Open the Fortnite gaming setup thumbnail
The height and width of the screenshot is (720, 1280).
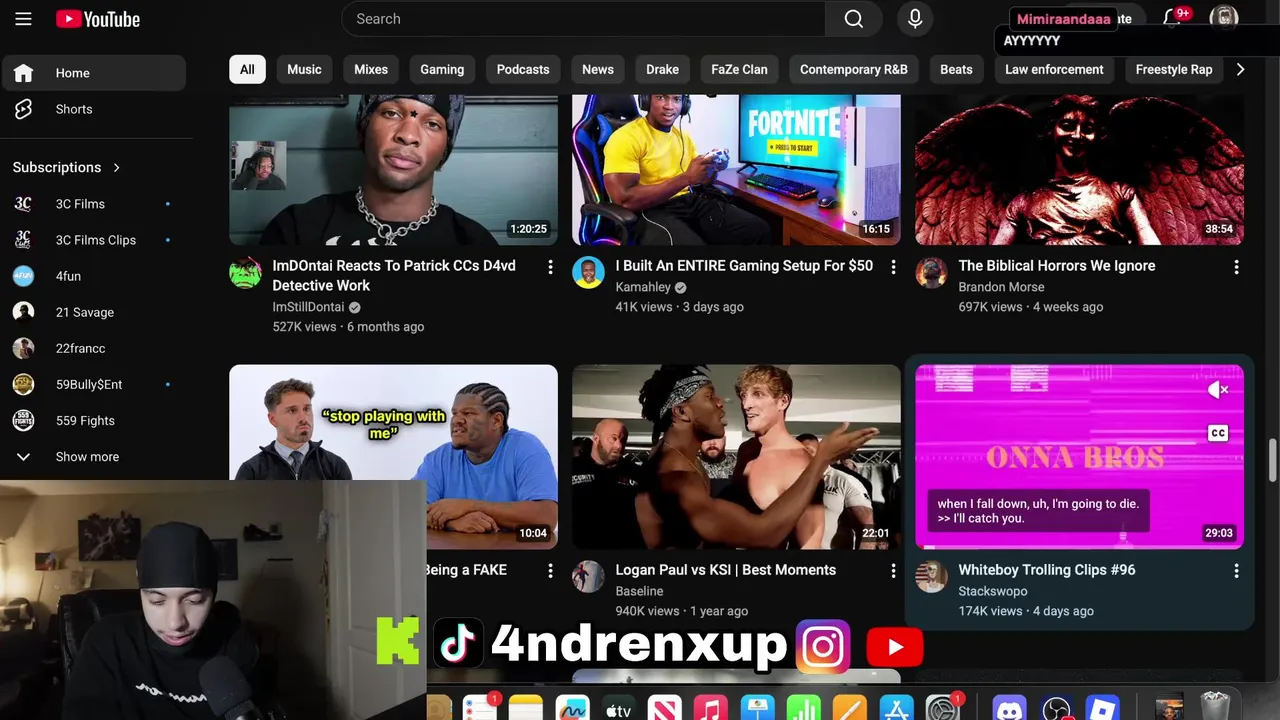click(736, 169)
